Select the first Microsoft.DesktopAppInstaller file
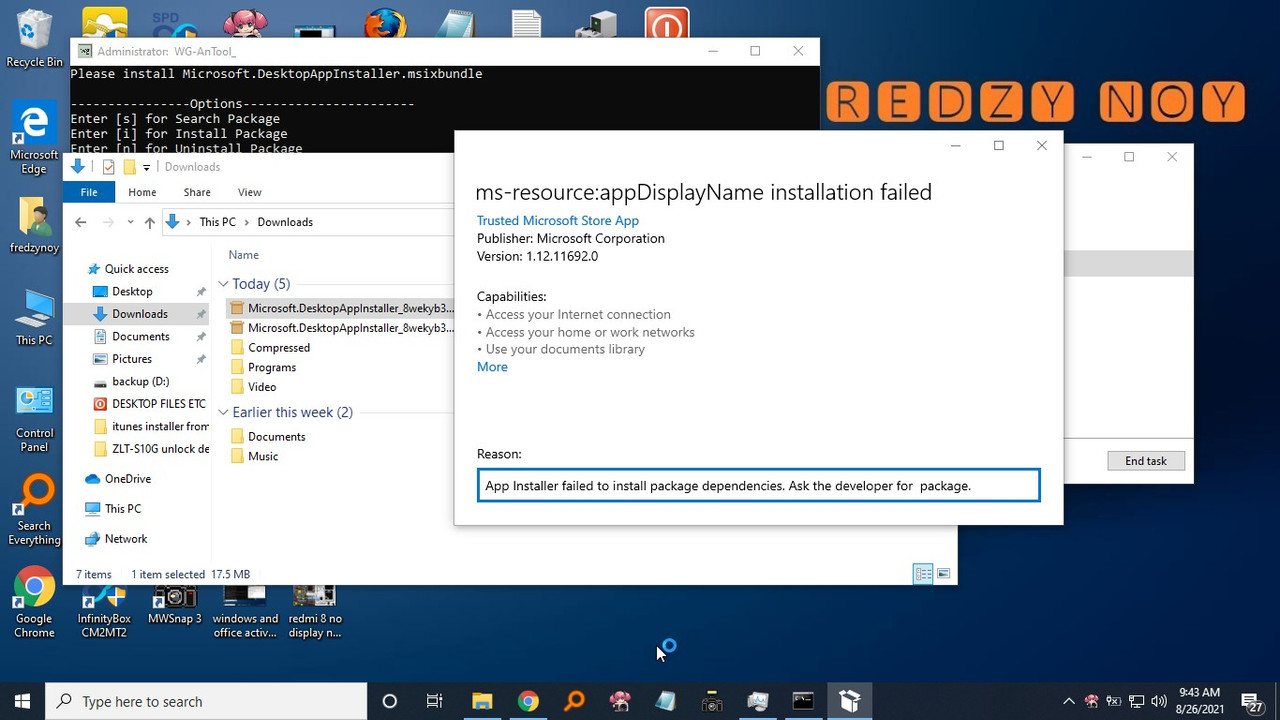 tap(341, 308)
